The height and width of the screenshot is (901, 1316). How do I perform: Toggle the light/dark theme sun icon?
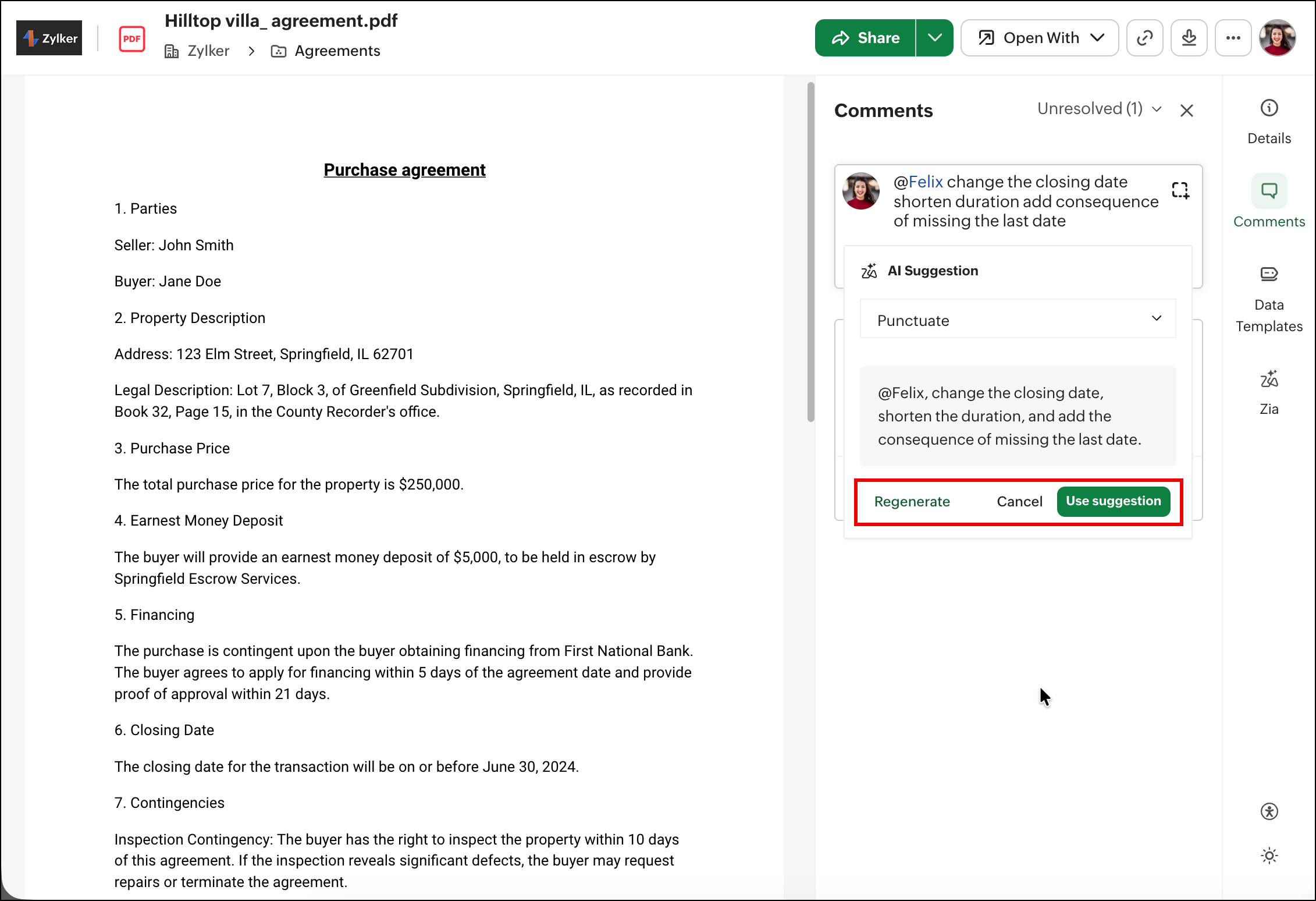1269,855
